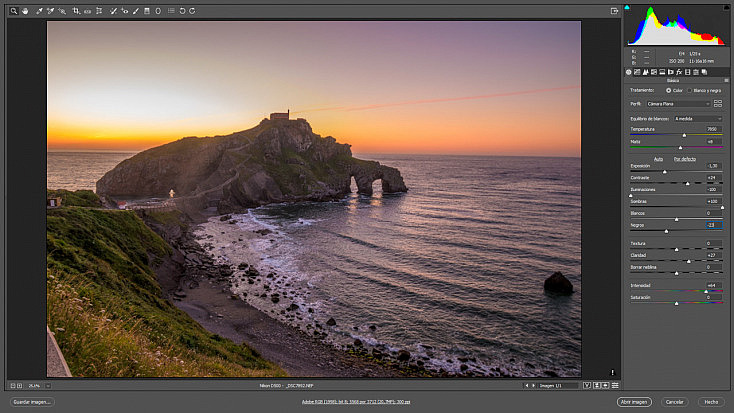Click the Hecho button
The image size is (734, 413).
[711, 402]
